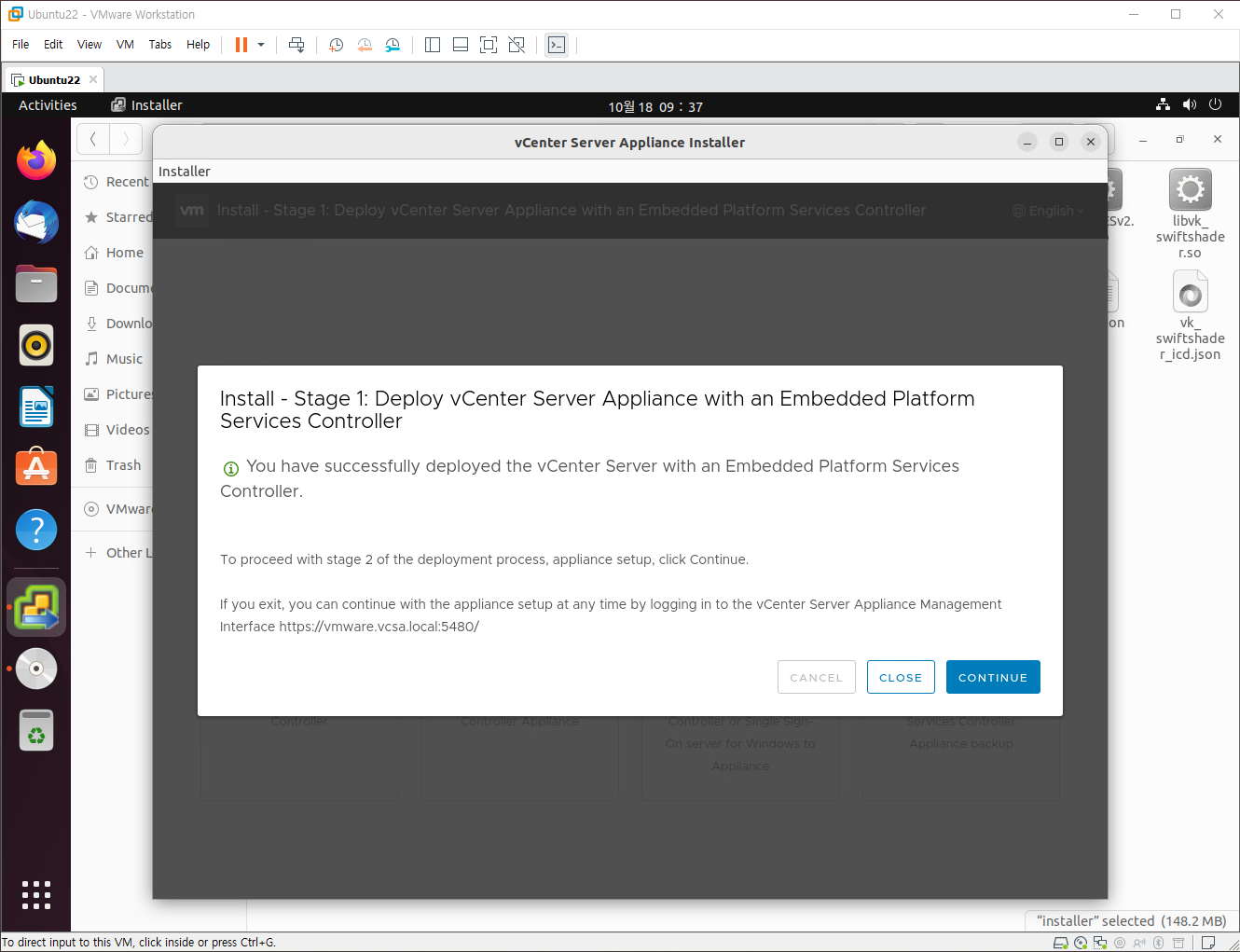Enter full screen mode
1240x952 pixels.
489,45
